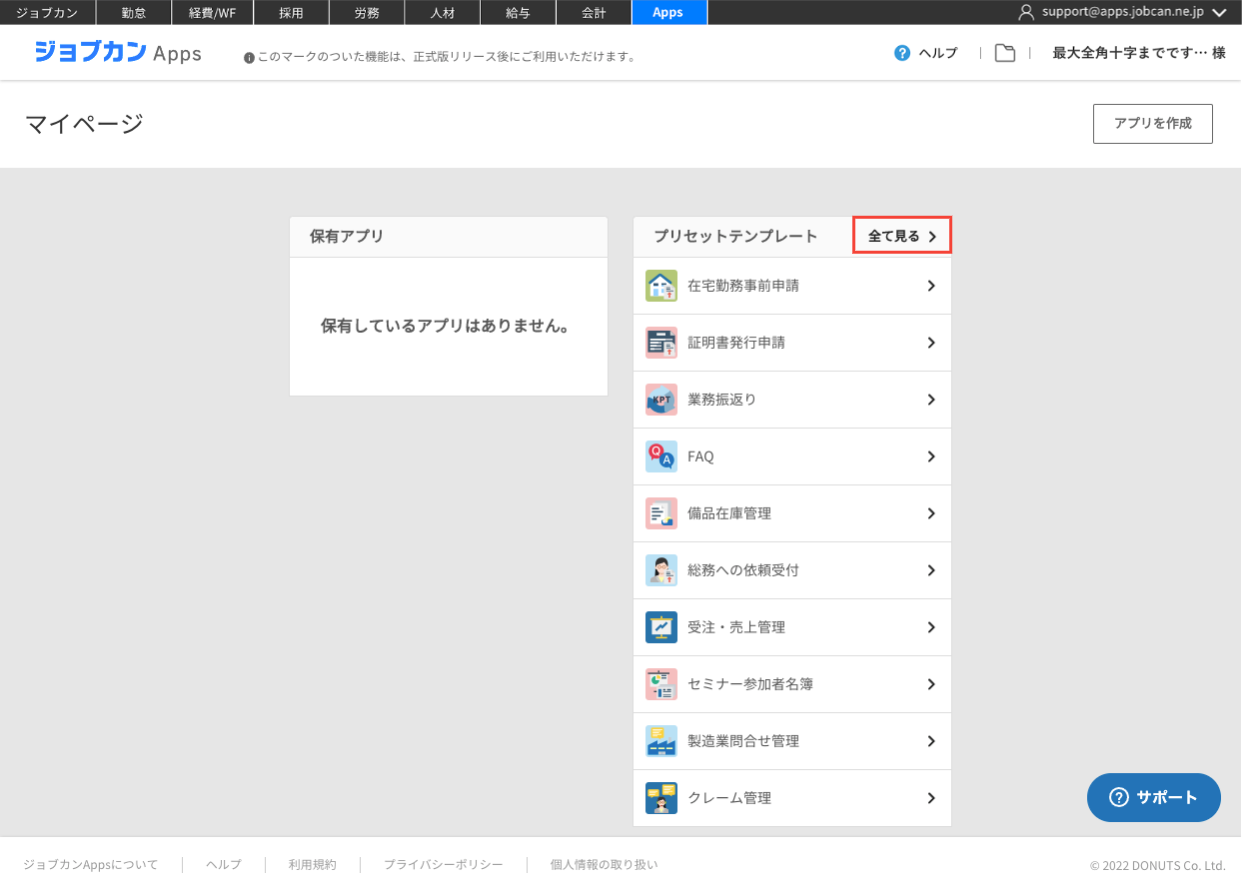Click the 証明書発行申請 template icon
This screenshot has height=894, width=1242.
pyautogui.click(x=661, y=343)
